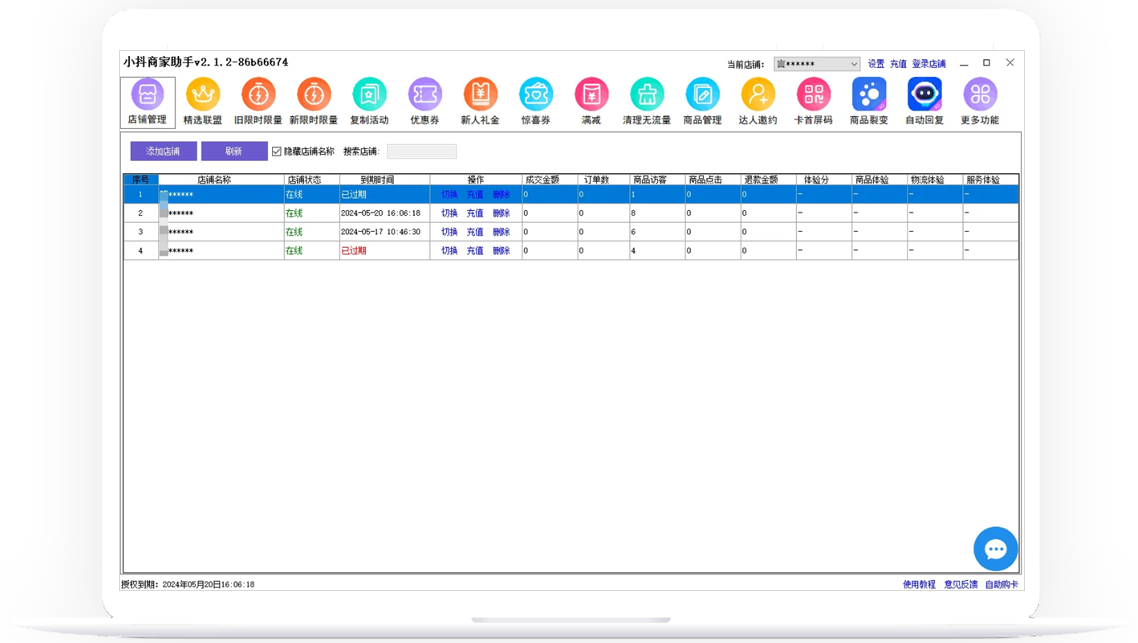Screen dimensions: 1138x643
Task: Open the 更多功能 menu icon
Action: [980, 95]
